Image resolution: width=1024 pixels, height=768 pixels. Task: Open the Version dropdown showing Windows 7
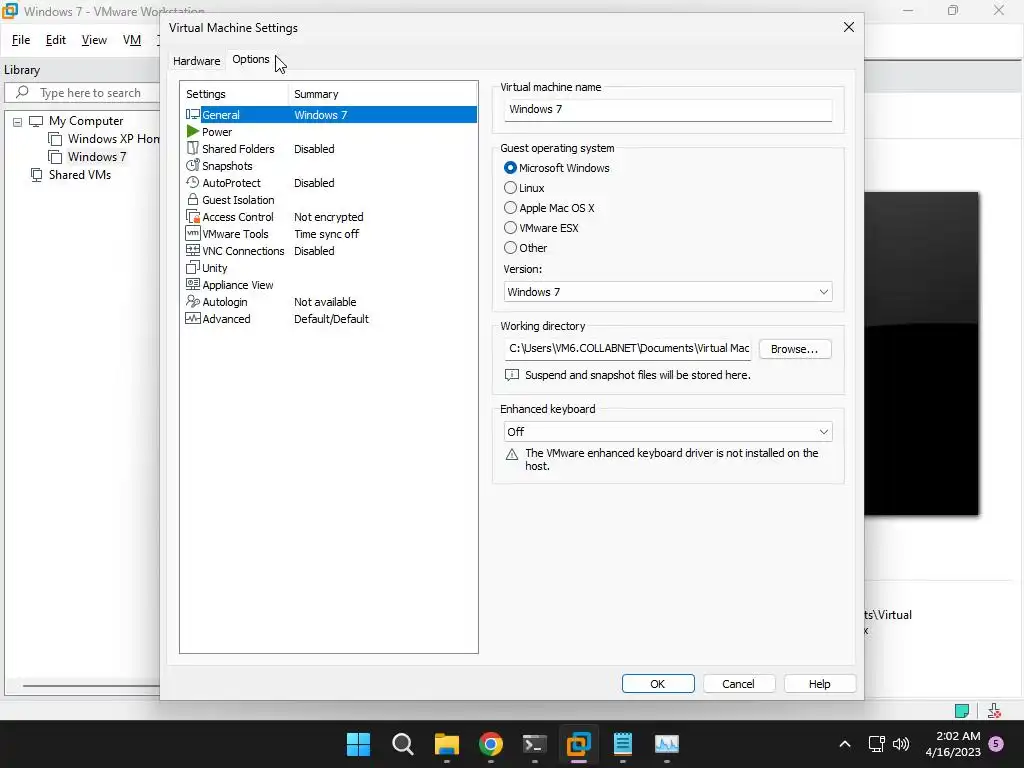[667, 292]
